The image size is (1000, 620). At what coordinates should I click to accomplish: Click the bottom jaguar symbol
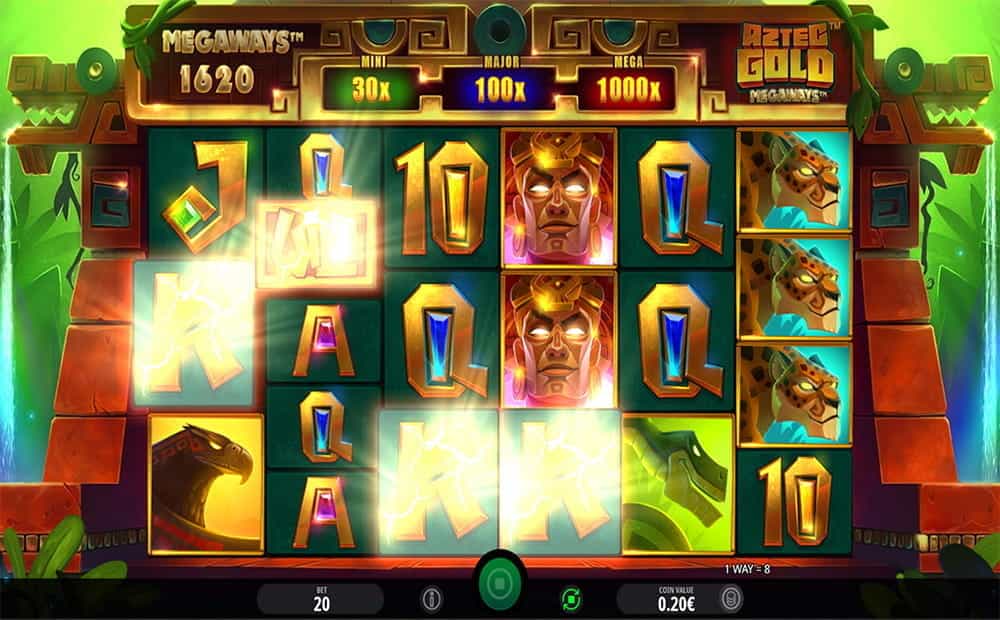[x=795, y=394]
